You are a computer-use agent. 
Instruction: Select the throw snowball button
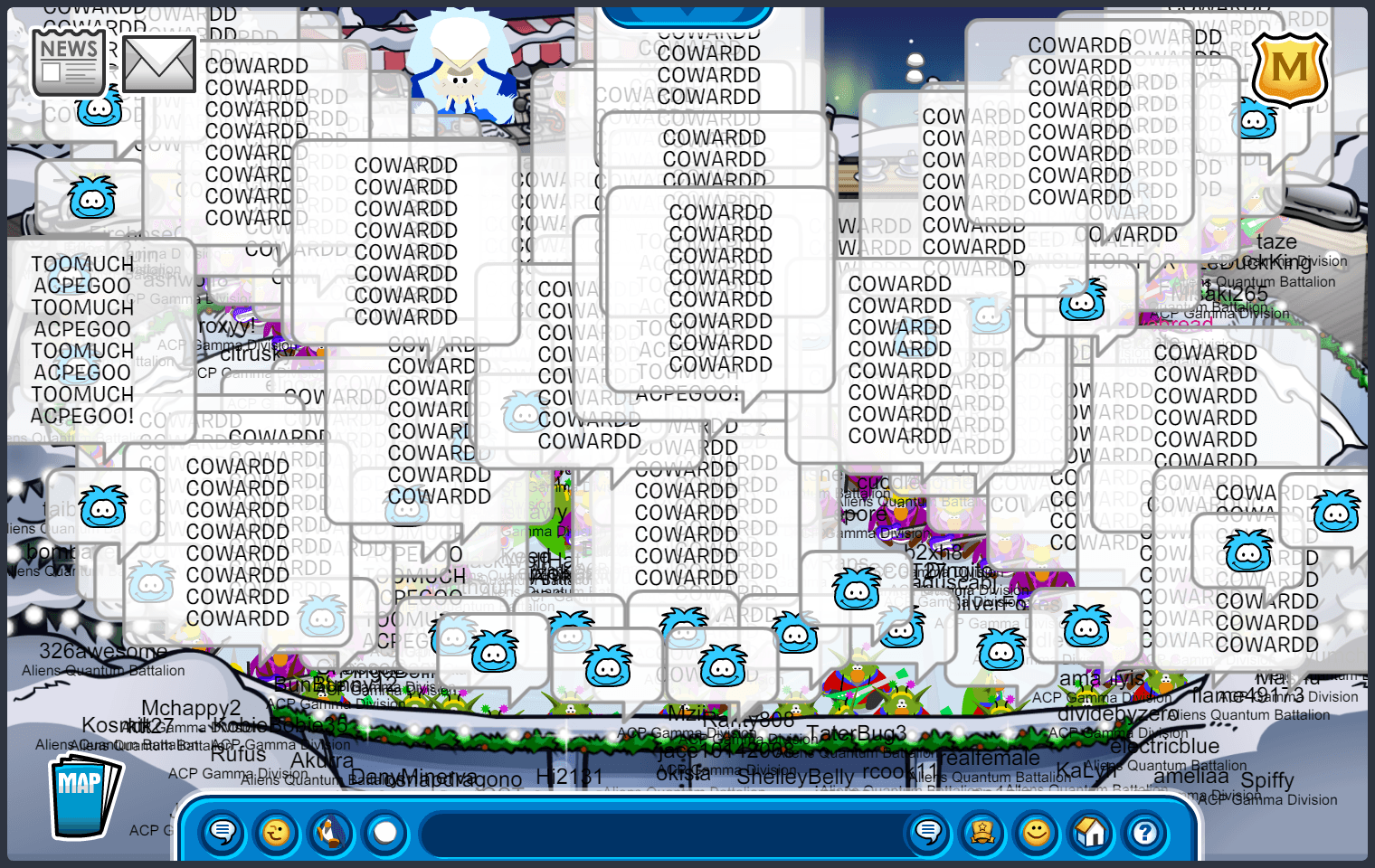(x=385, y=832)
